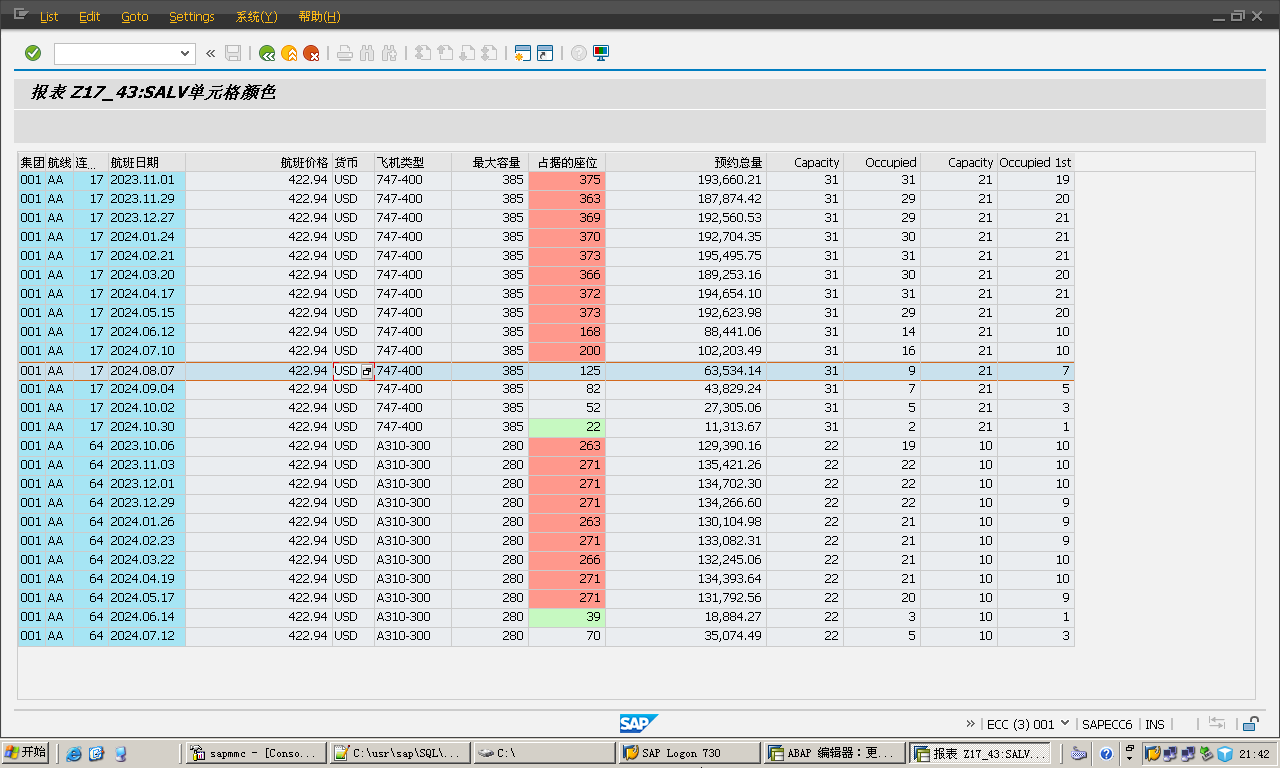Click the Customize Local Layout monitor icon
1280x768 pixels.
pyautogui.click(x=601, y=53)
